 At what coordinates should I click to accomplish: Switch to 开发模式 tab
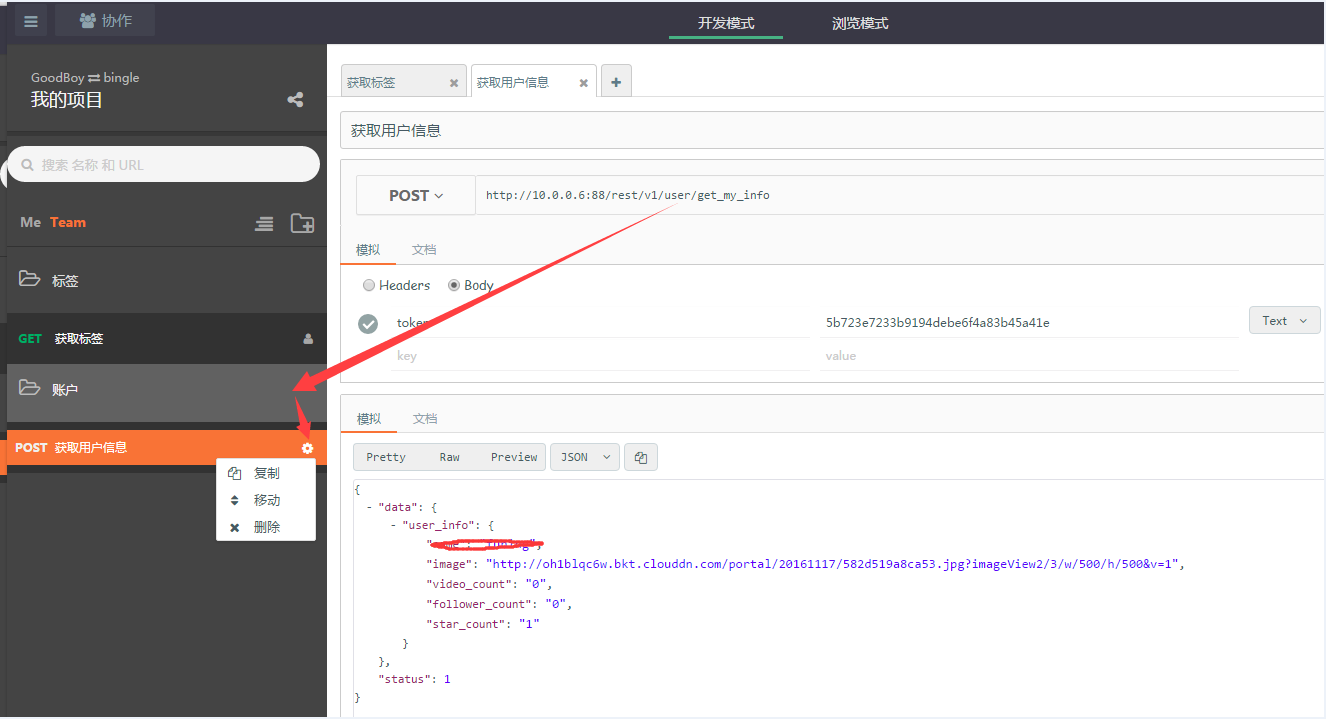(726, 23)
